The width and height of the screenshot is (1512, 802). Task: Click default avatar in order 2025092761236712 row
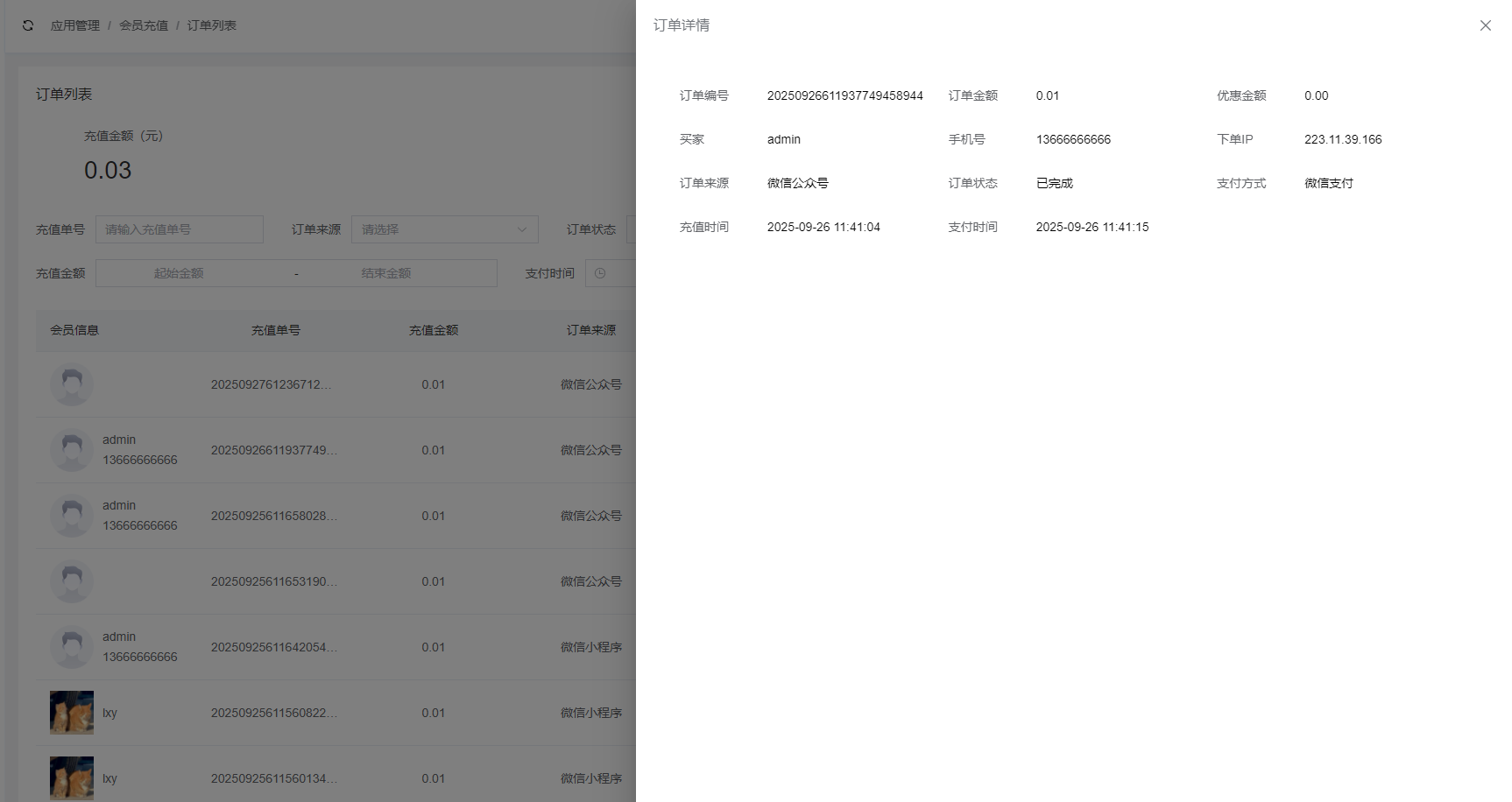[x=72, y=384]
